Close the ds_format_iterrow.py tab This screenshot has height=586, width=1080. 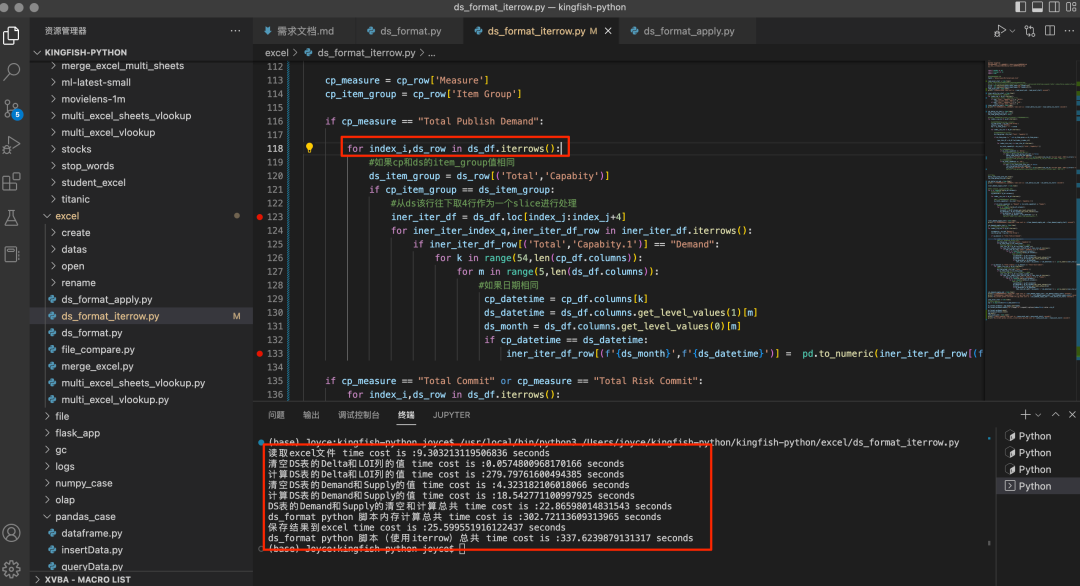pos(608,31)
